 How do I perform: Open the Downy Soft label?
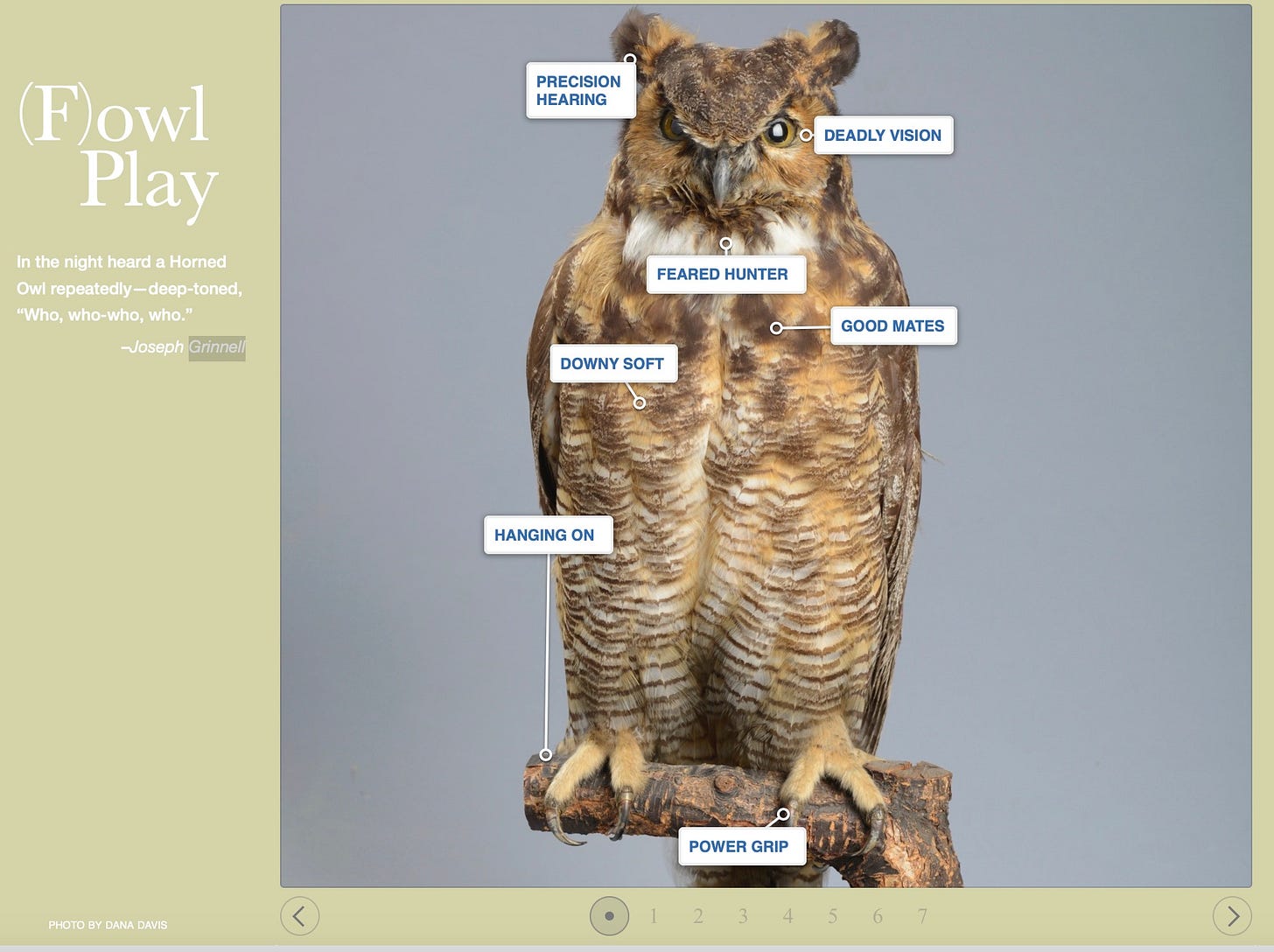[x=613, y=363]
